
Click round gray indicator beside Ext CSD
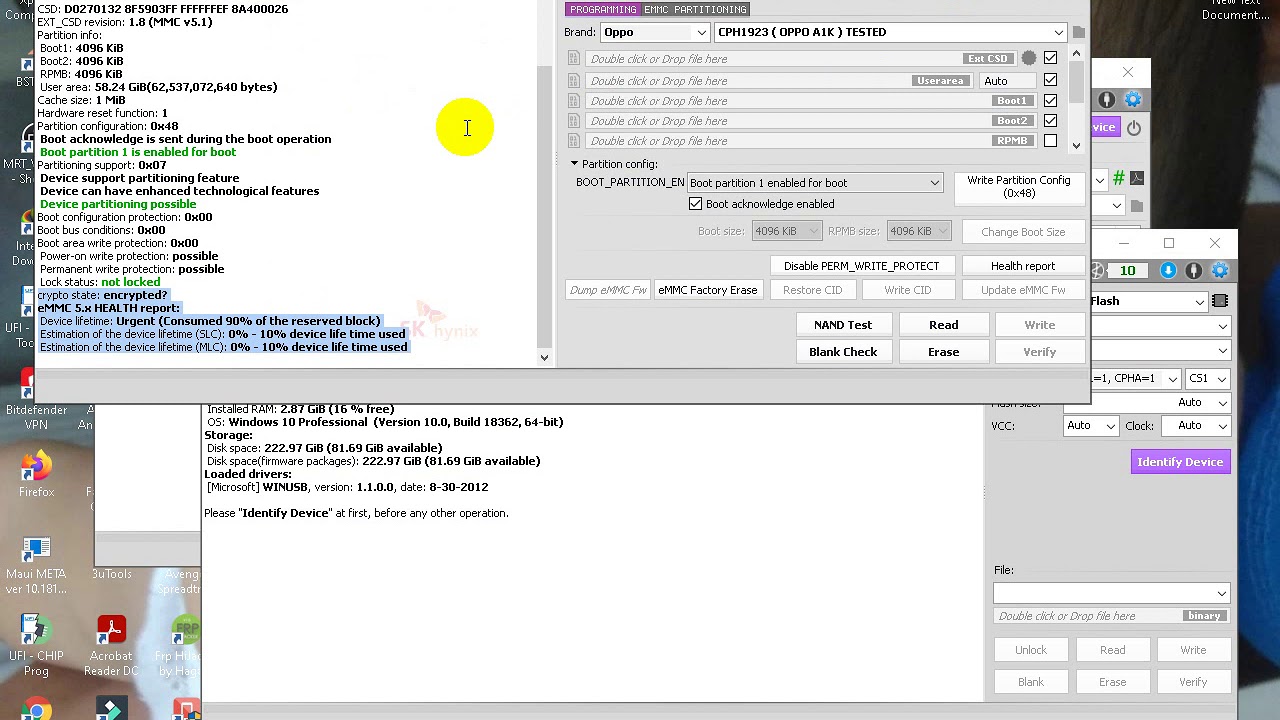click(1028, 59)
